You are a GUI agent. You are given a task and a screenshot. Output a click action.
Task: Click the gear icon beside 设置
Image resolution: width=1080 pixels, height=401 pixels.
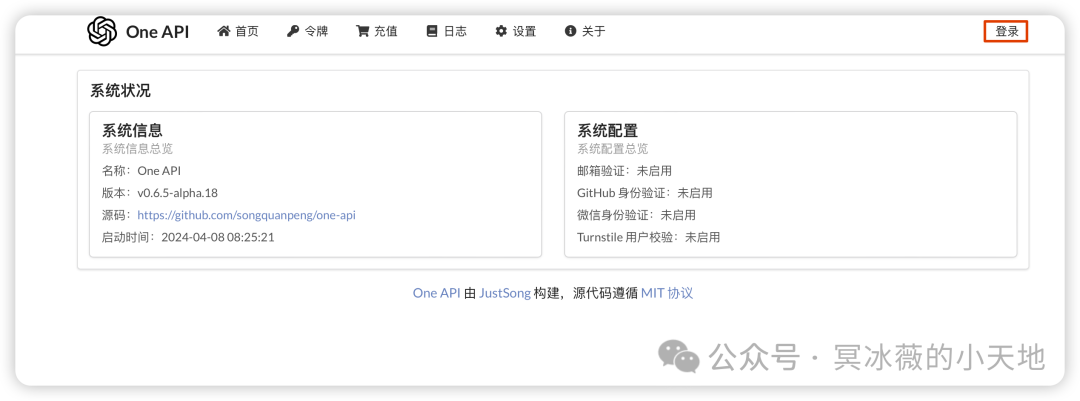501,31
